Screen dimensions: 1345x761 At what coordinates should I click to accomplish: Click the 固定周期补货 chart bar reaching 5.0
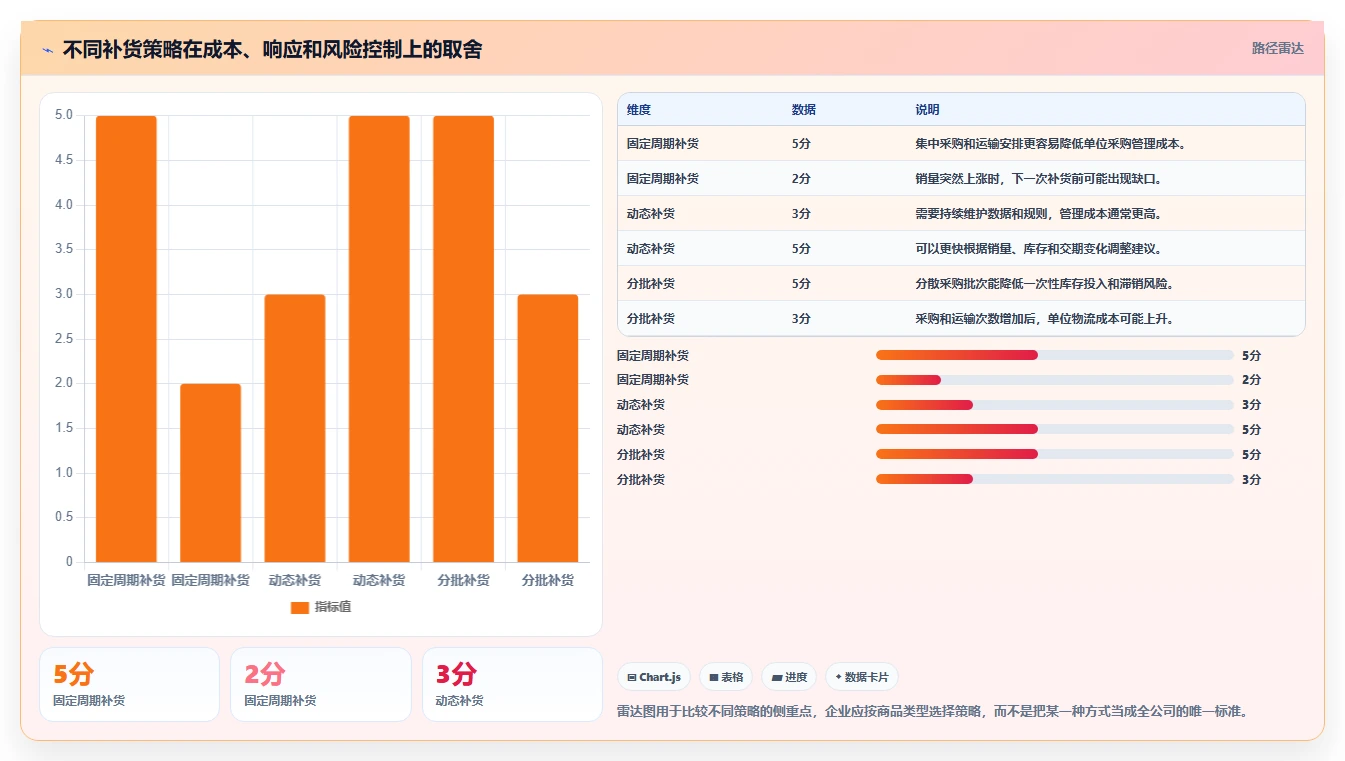tap(126, 339)
